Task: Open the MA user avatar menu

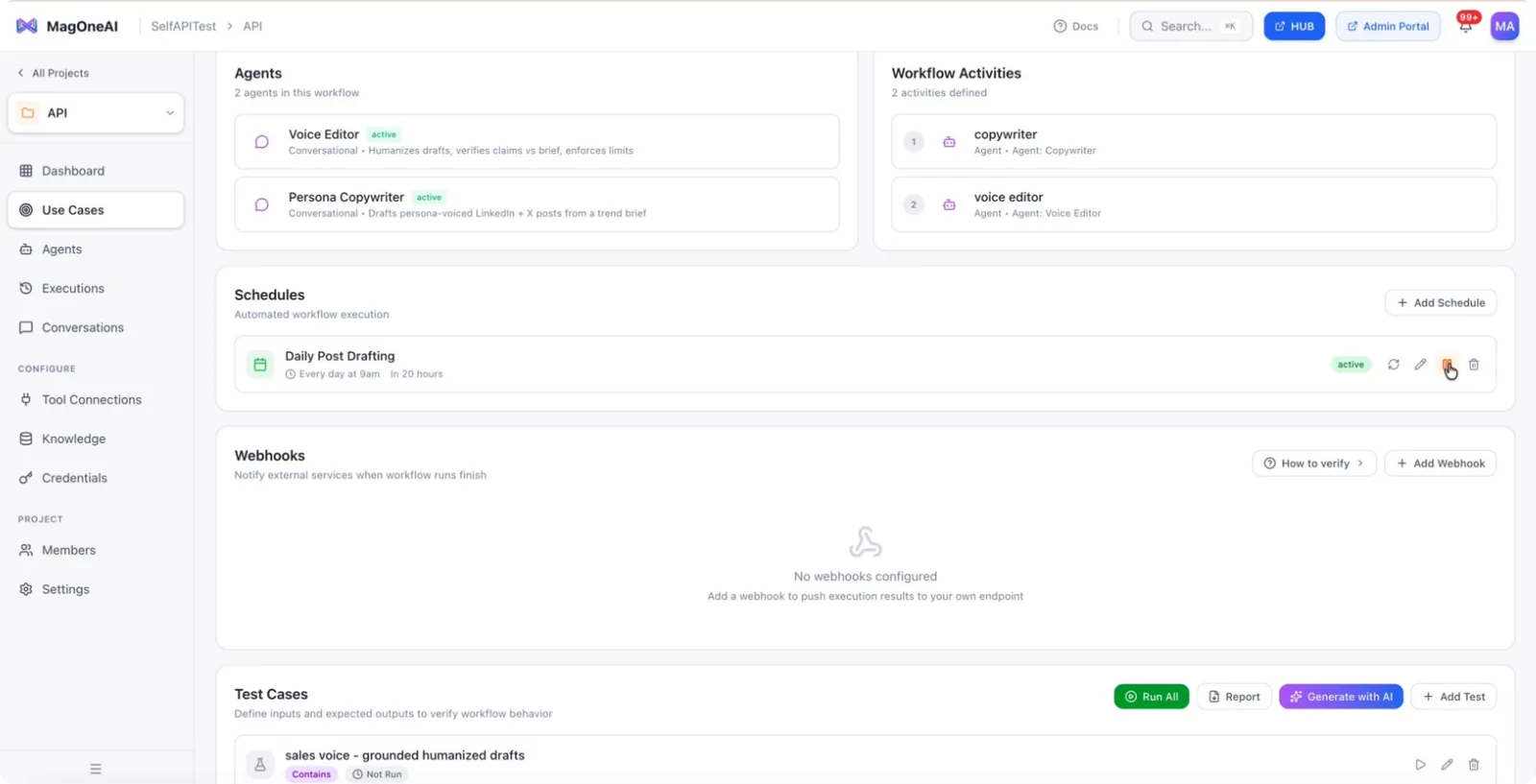Action: [1504, 26]
